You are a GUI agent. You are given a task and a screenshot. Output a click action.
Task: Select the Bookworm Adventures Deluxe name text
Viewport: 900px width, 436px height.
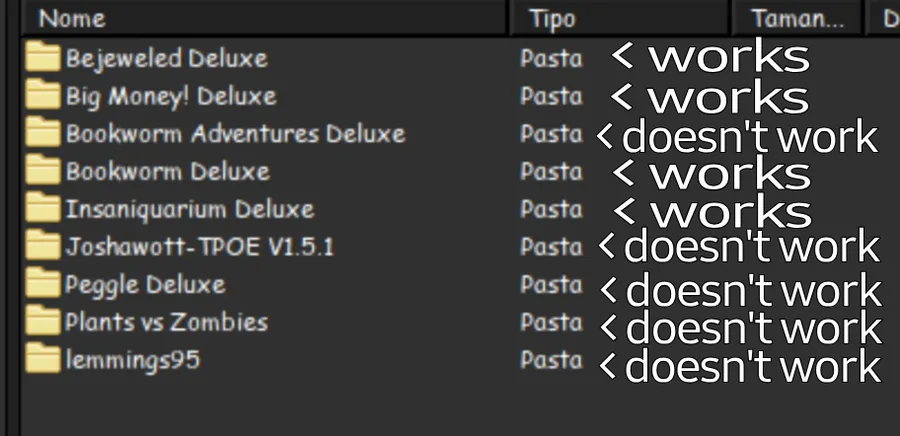point(235,133)
